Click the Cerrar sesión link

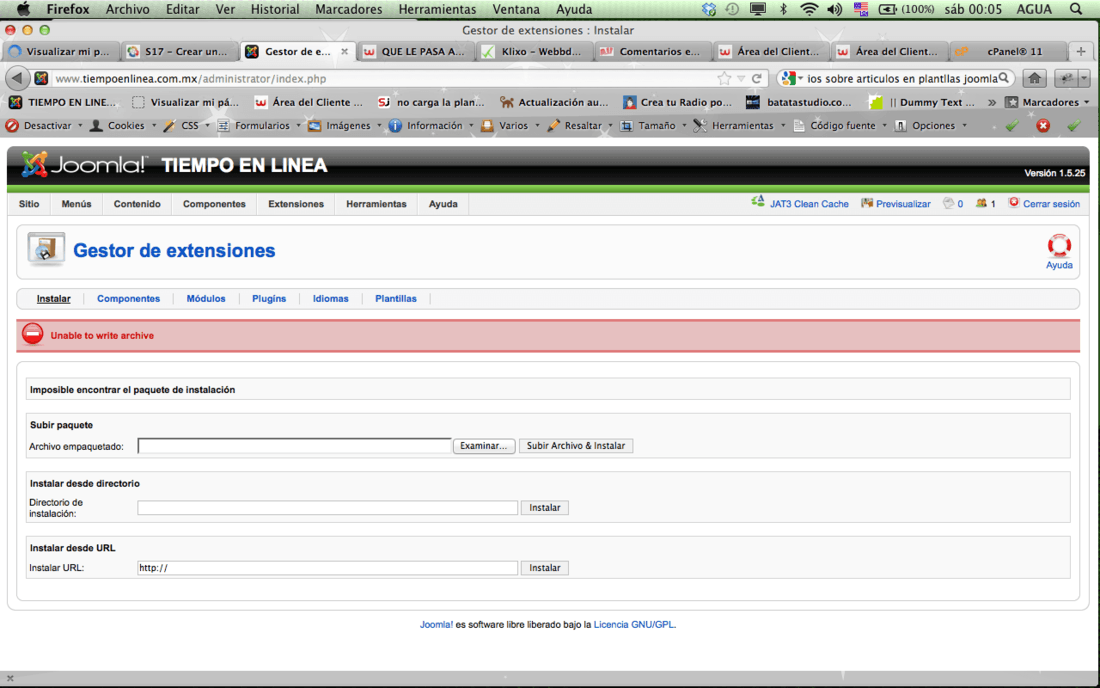coord(1051,204)
